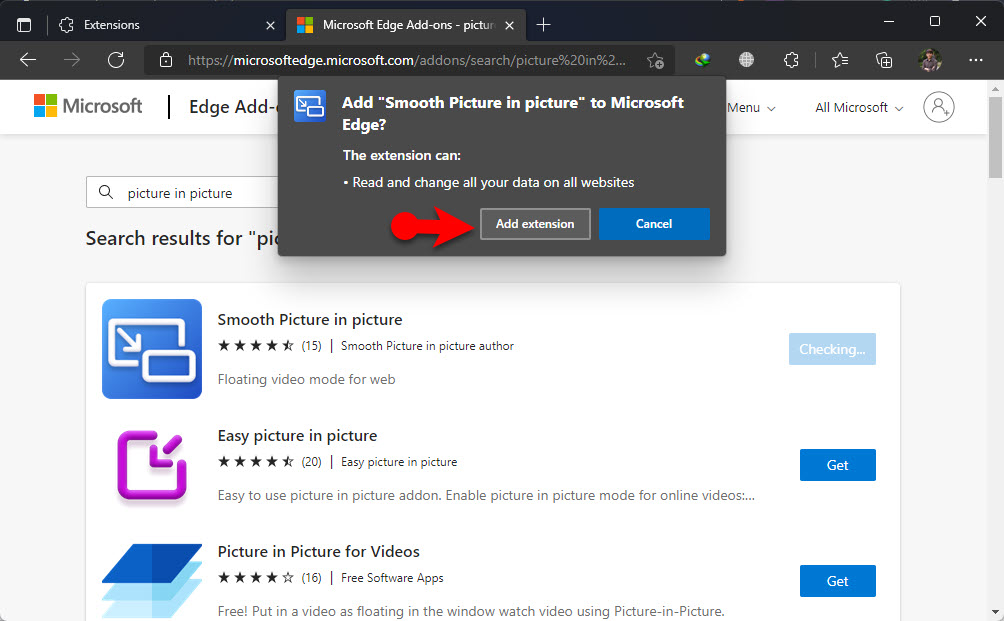Screen dimensions: 1004x621
Task: Confirm with the Add extension button
Action: 535,224
